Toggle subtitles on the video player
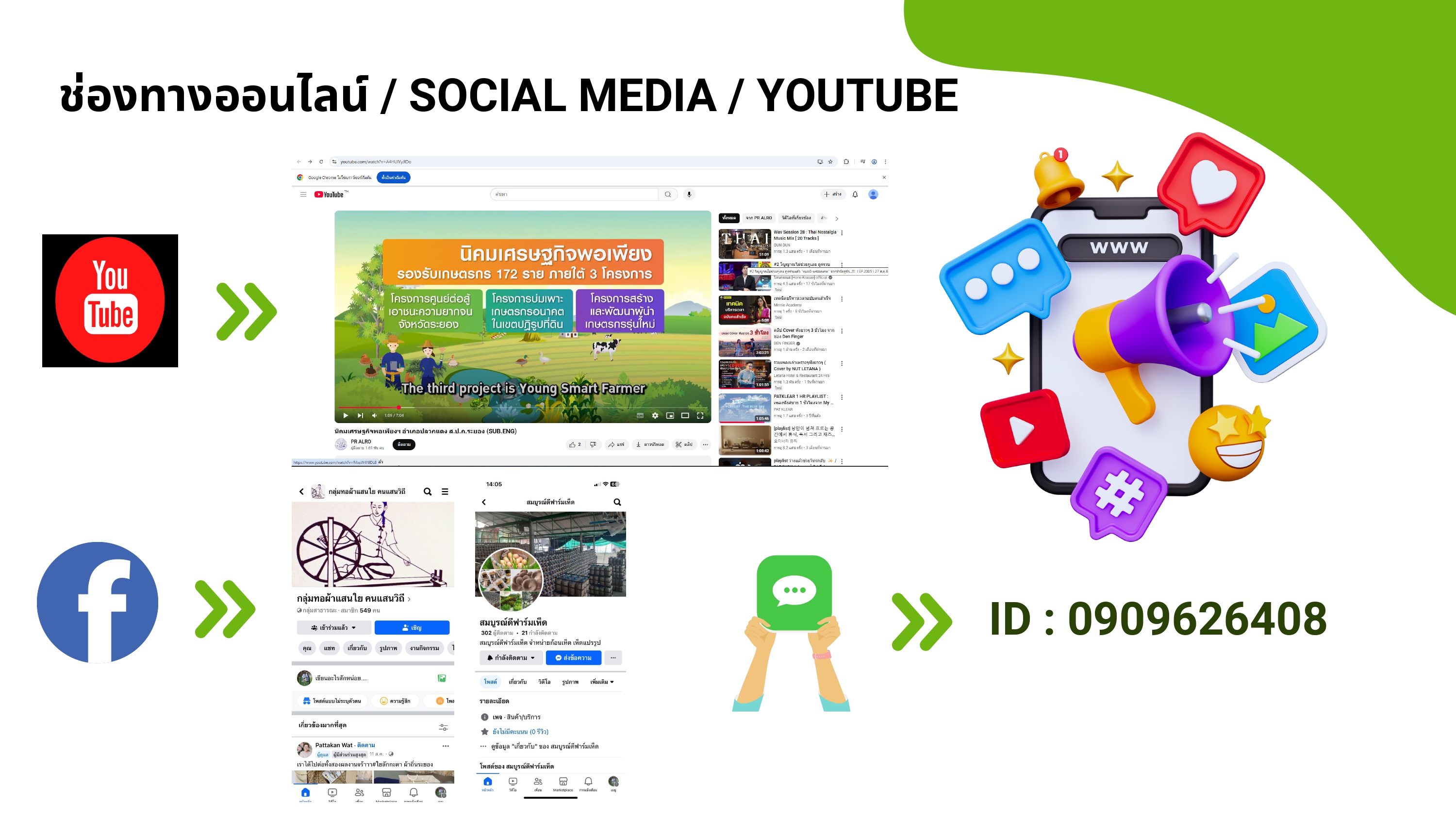The width and height of the screenshot is (1456, 819). [x=640, y=415]
